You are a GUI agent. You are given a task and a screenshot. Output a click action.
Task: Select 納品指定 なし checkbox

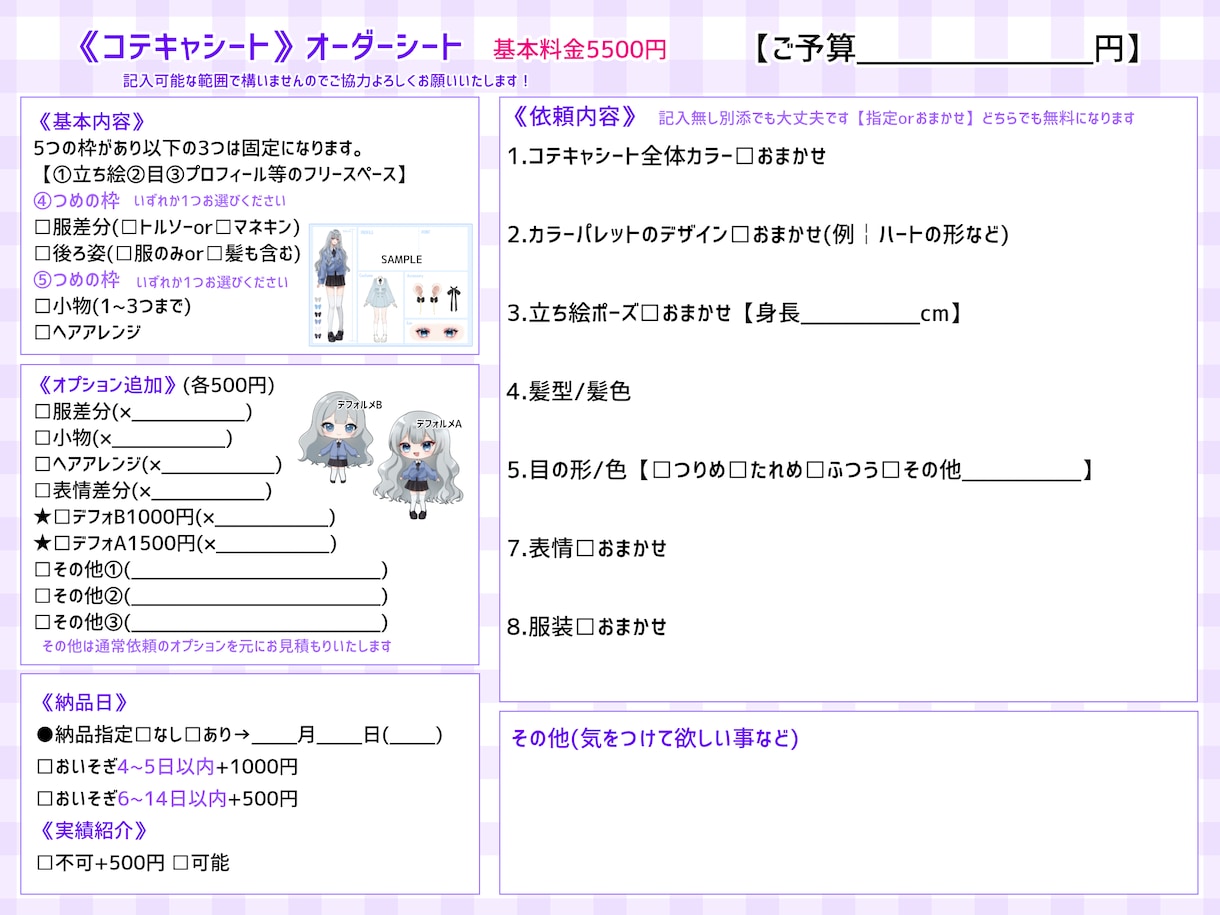pyautogui.click(x=143, y=735)
